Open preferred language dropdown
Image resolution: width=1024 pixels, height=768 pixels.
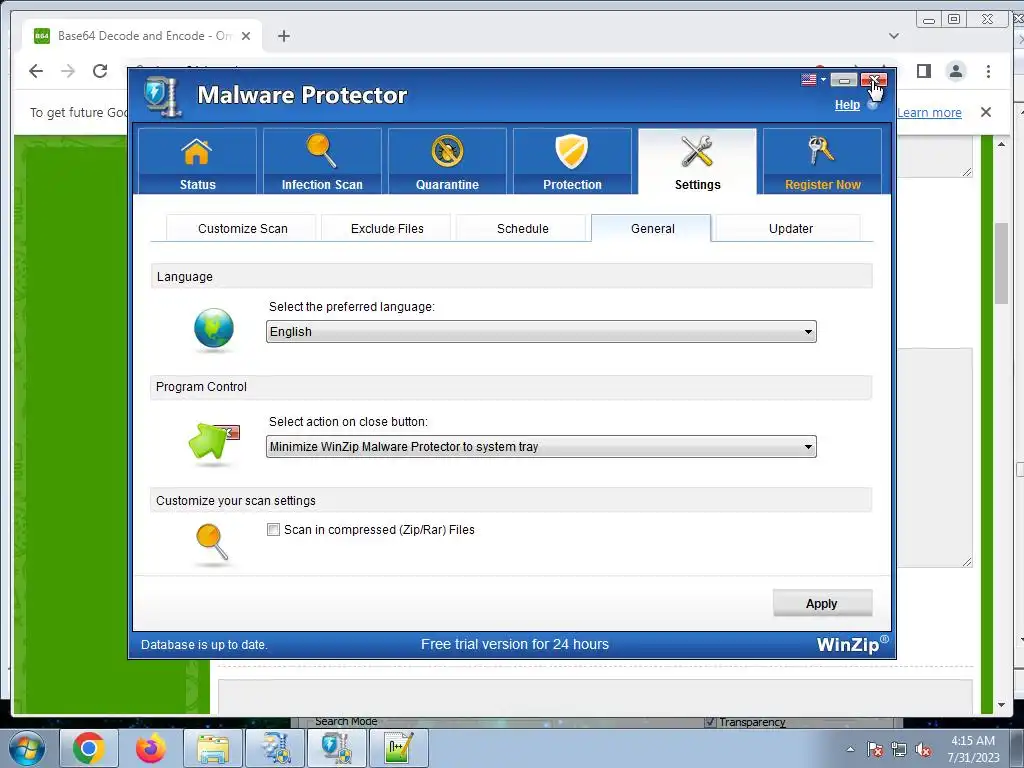(x=541, y=332)
